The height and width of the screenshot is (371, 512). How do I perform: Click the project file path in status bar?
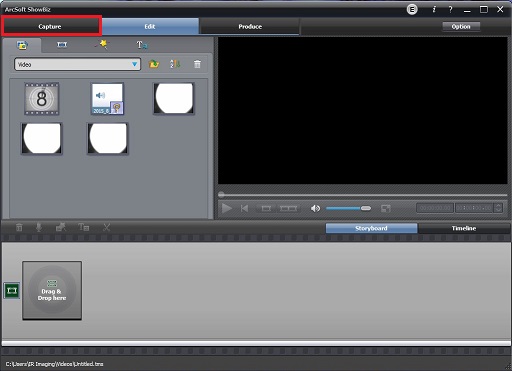pyautogui.click(x=54, y=364)
